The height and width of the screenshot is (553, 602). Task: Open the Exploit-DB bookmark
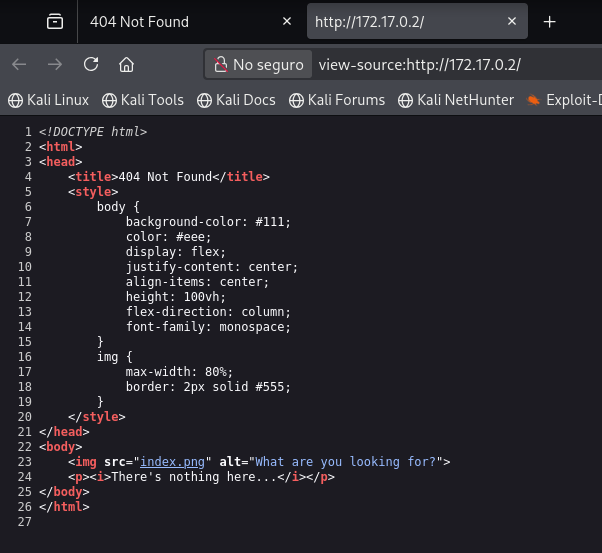(565, 100)
